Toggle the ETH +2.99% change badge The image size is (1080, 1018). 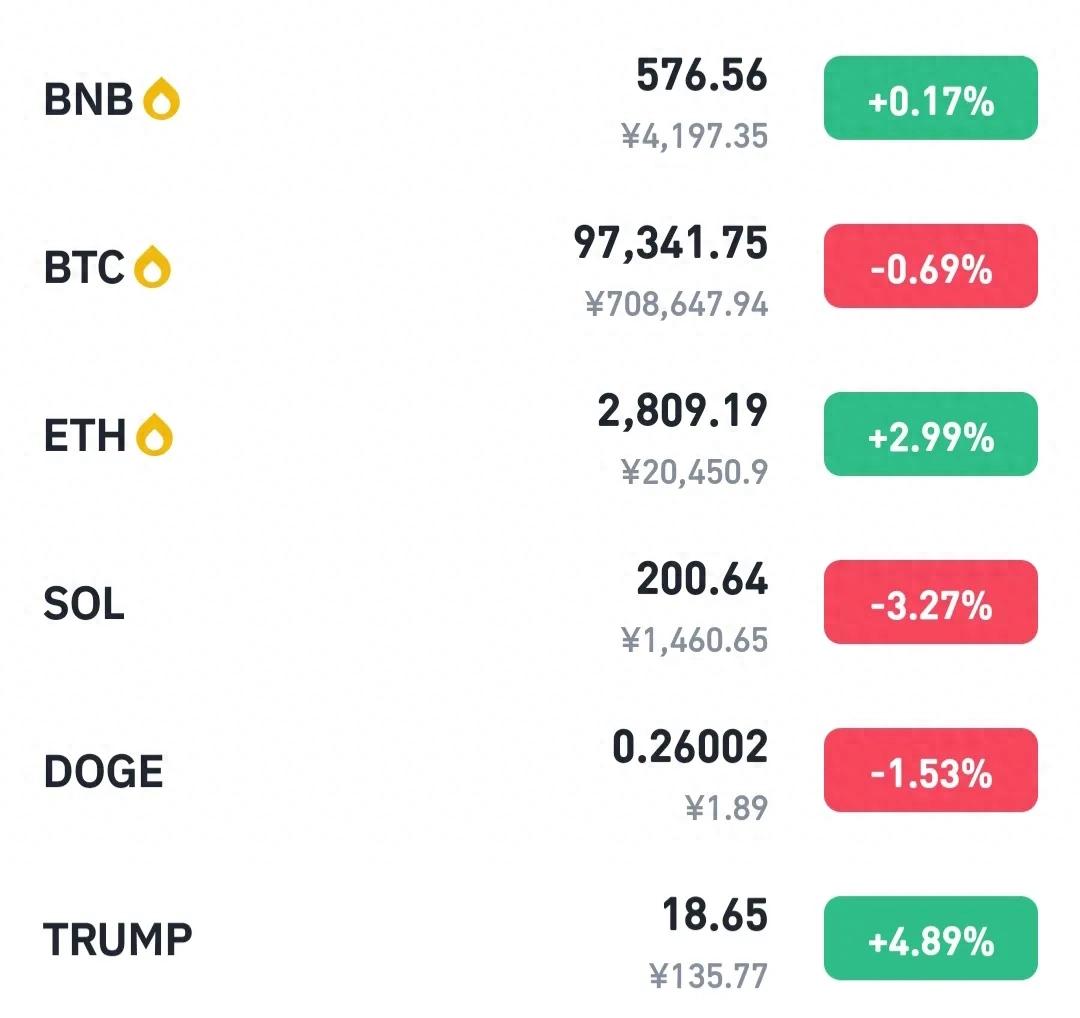coord(931,434)
